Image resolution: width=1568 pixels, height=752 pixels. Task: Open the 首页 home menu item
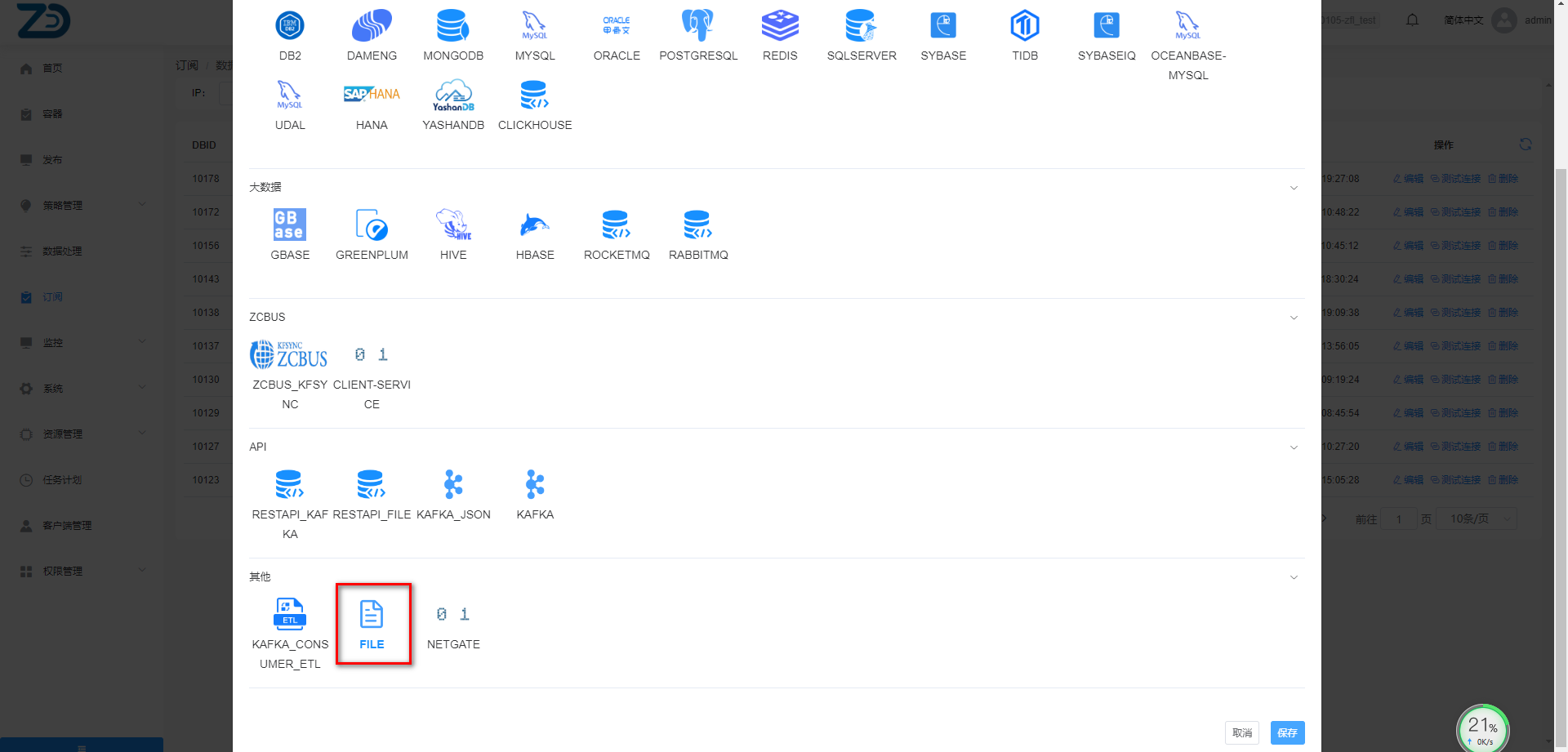coord(52,69)
